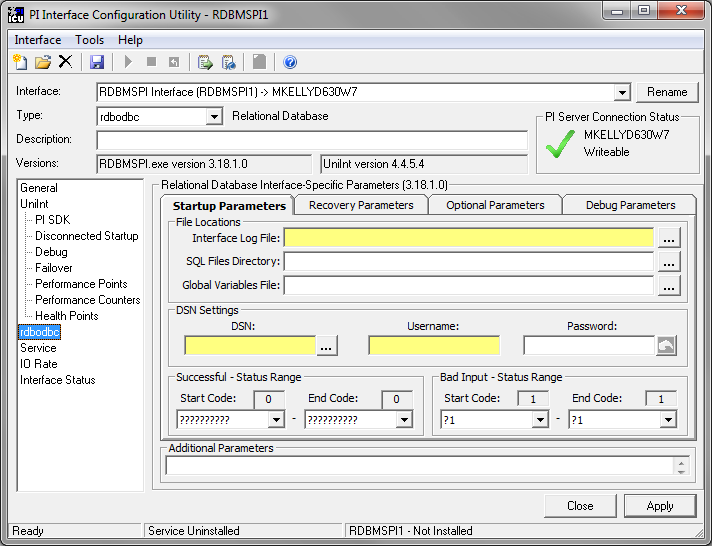Image resolution: width=712 pixels, height=546 pixels.
Task: Open the Help menu
Action: 130,40
